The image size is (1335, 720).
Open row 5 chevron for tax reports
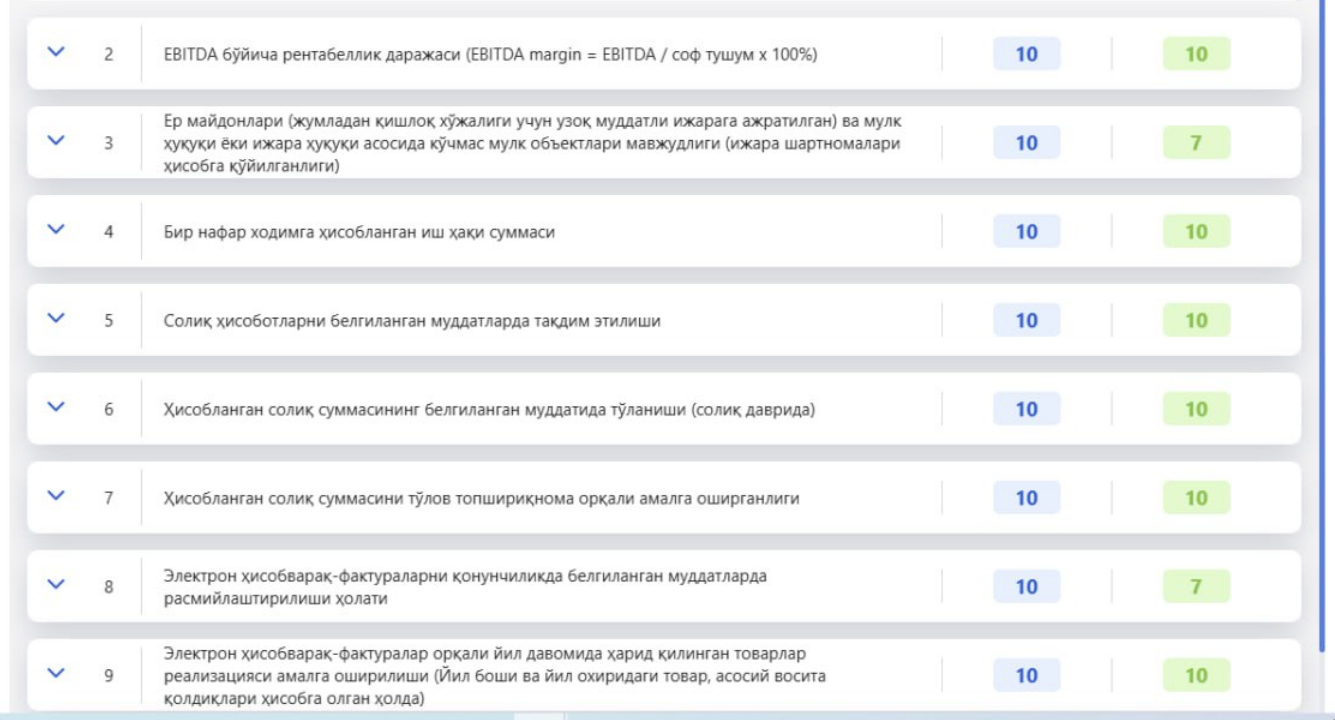[56, 320]
